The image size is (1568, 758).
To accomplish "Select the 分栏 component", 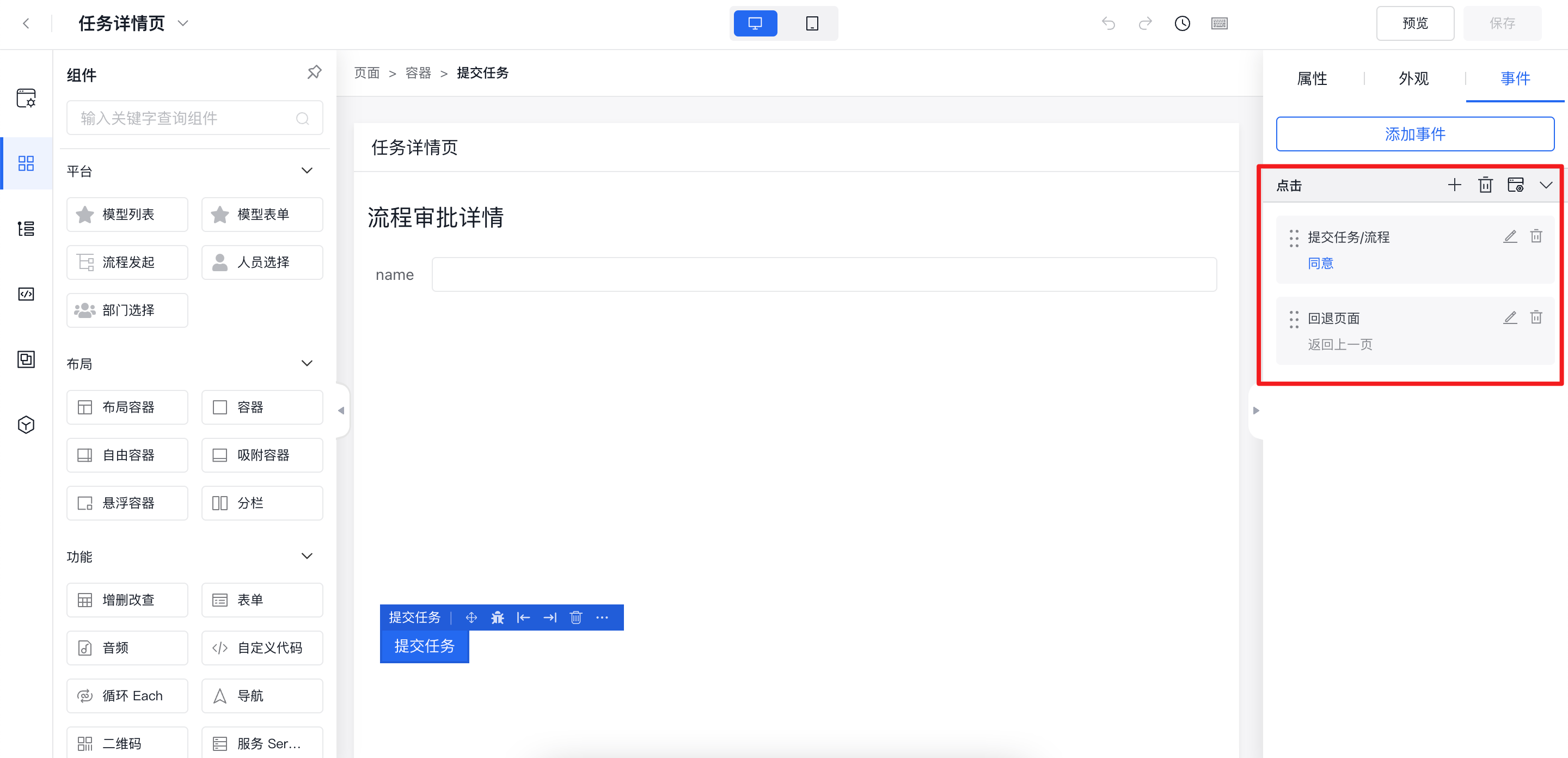I will [262, 503].
